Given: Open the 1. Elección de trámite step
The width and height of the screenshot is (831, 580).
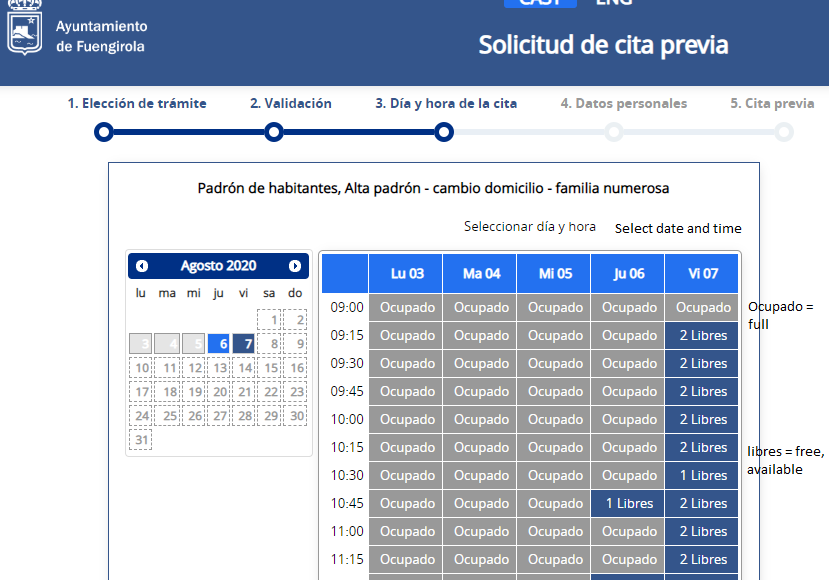Looking at the screenshot, I should click(137, 104).
